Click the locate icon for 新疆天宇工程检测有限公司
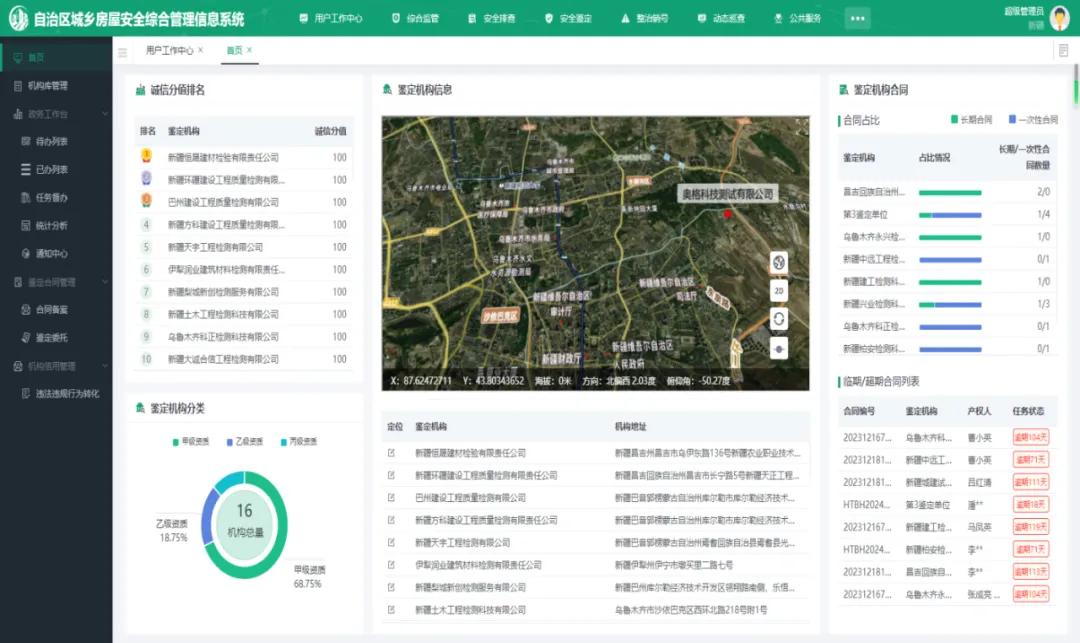The width and height of the screenshot is (1080, 643). pos(392,543)
